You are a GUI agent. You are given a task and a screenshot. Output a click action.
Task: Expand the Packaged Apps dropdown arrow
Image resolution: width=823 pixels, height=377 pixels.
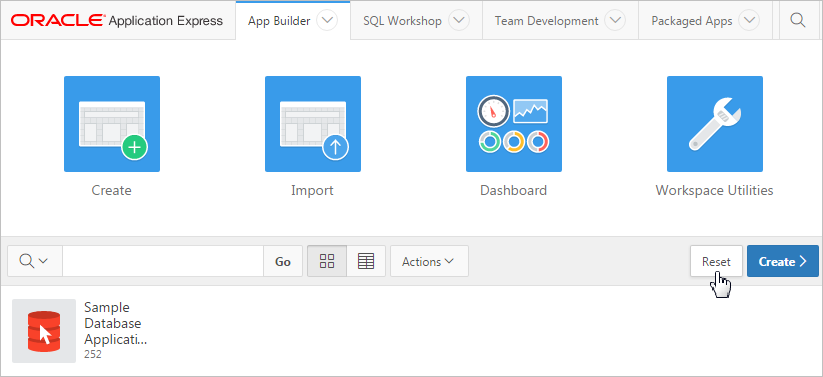click(749, 21)
